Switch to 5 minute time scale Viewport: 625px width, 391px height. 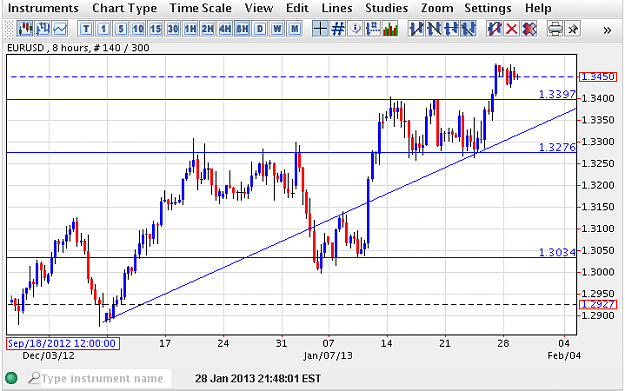tap(121, 29)
